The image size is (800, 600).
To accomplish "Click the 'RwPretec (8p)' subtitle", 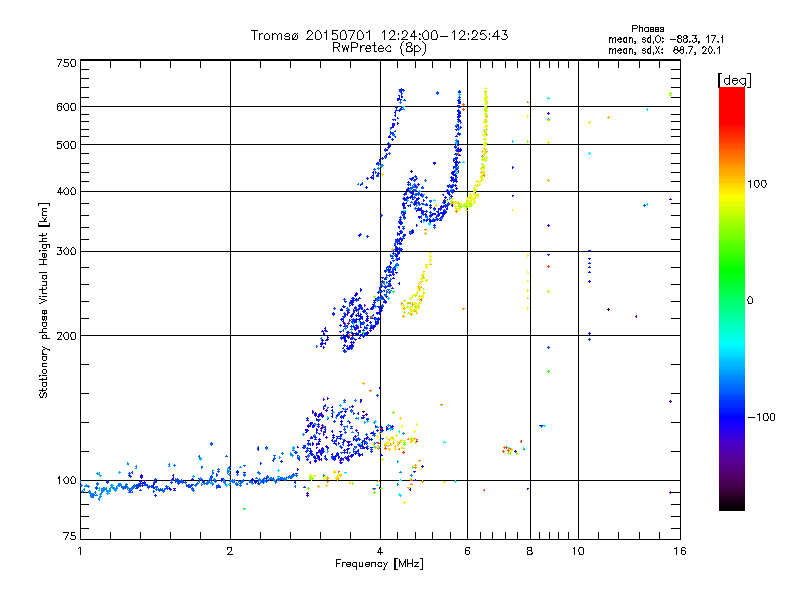I will (x=379, y=48).
